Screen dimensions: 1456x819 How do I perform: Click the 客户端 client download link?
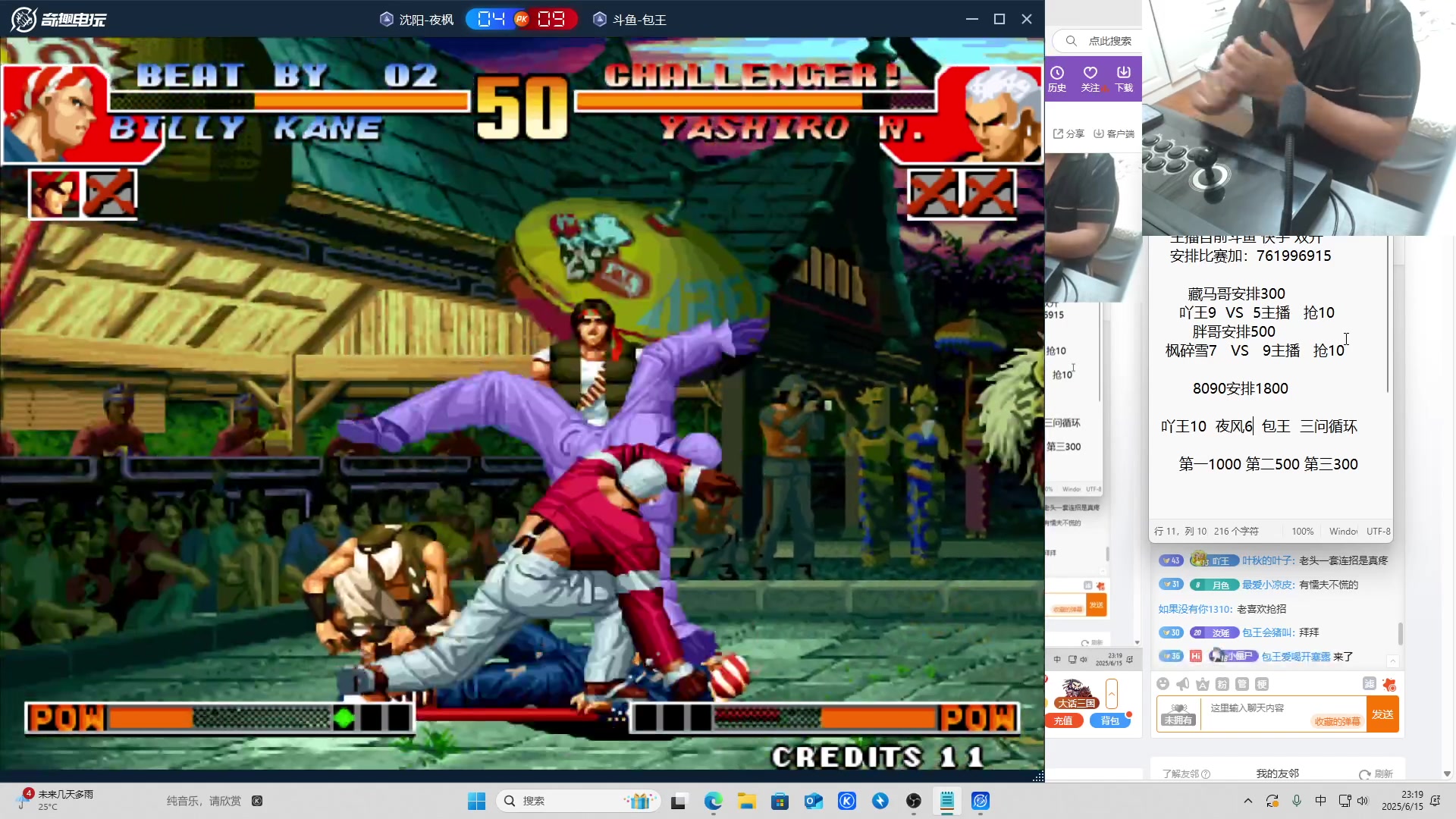[1114, 133]
